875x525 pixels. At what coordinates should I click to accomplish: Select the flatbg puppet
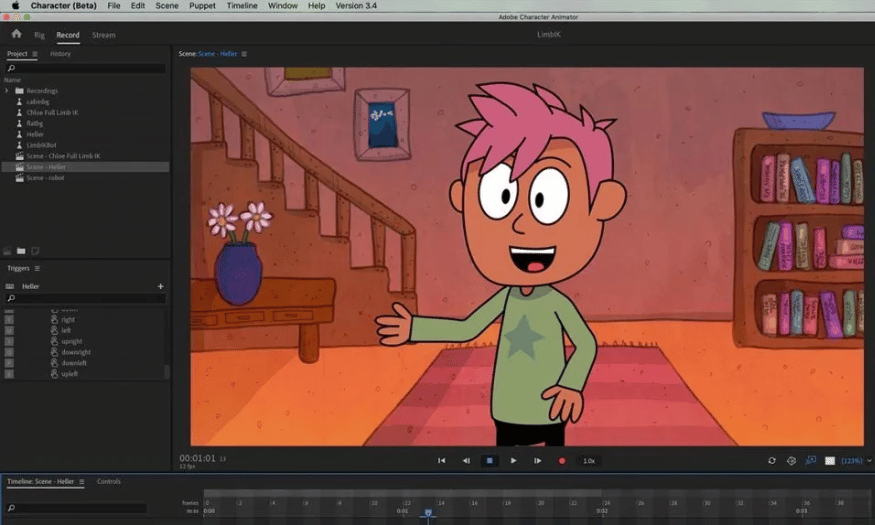(x=35, y=123)
